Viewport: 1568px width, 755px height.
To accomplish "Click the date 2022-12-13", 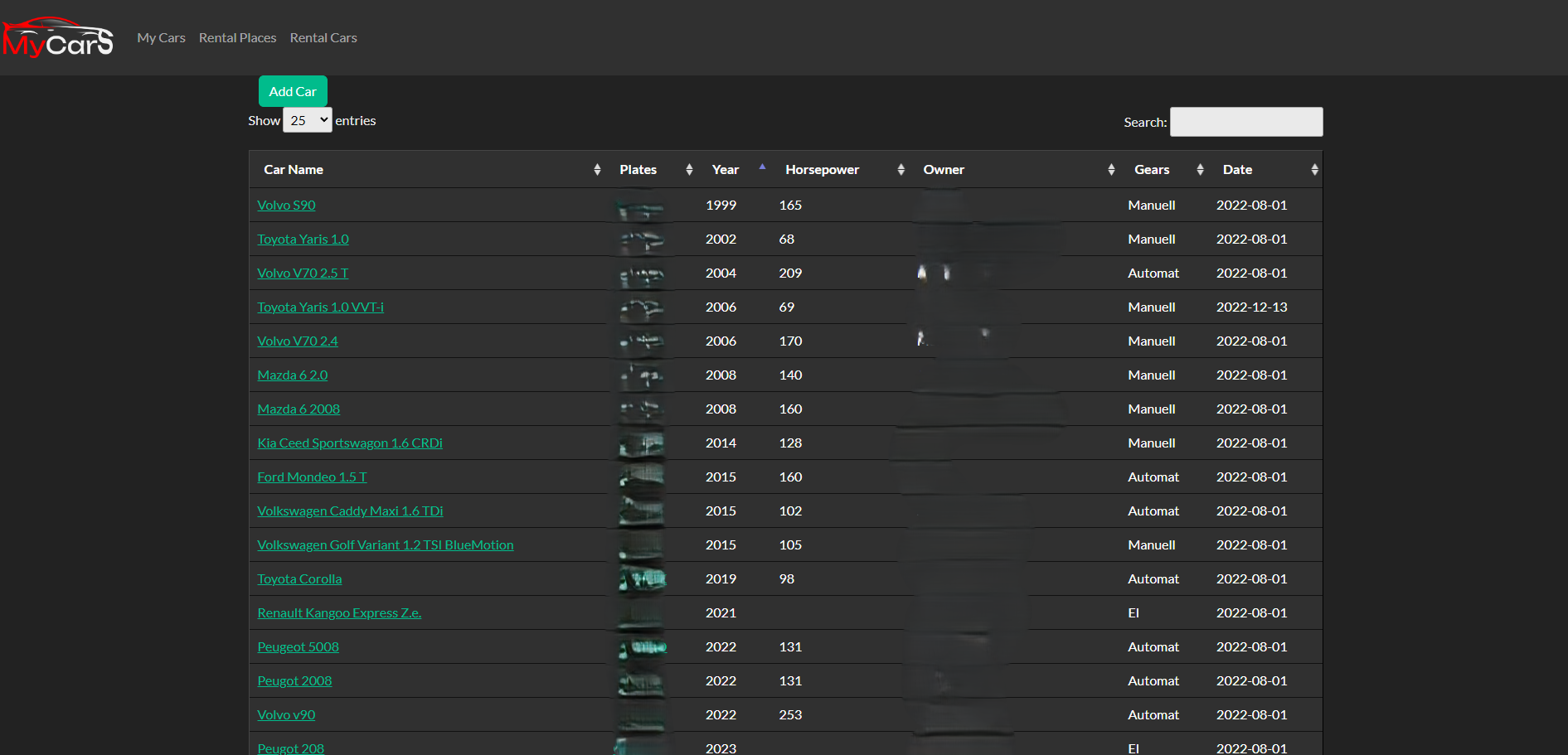I will coord(1252,307).
